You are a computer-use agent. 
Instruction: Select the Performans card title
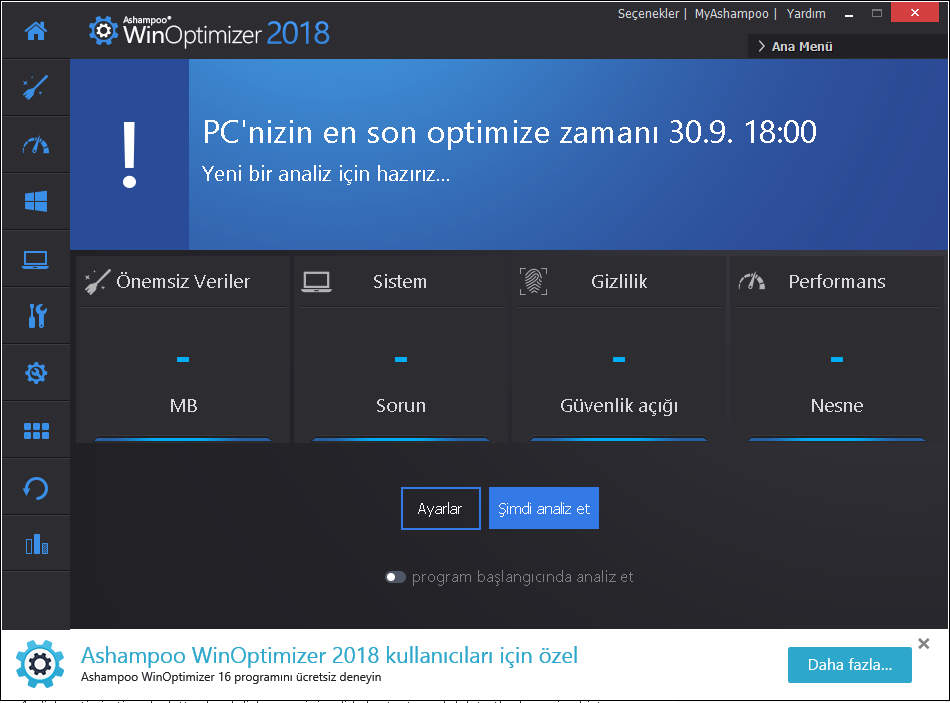(x=837, y=281)
